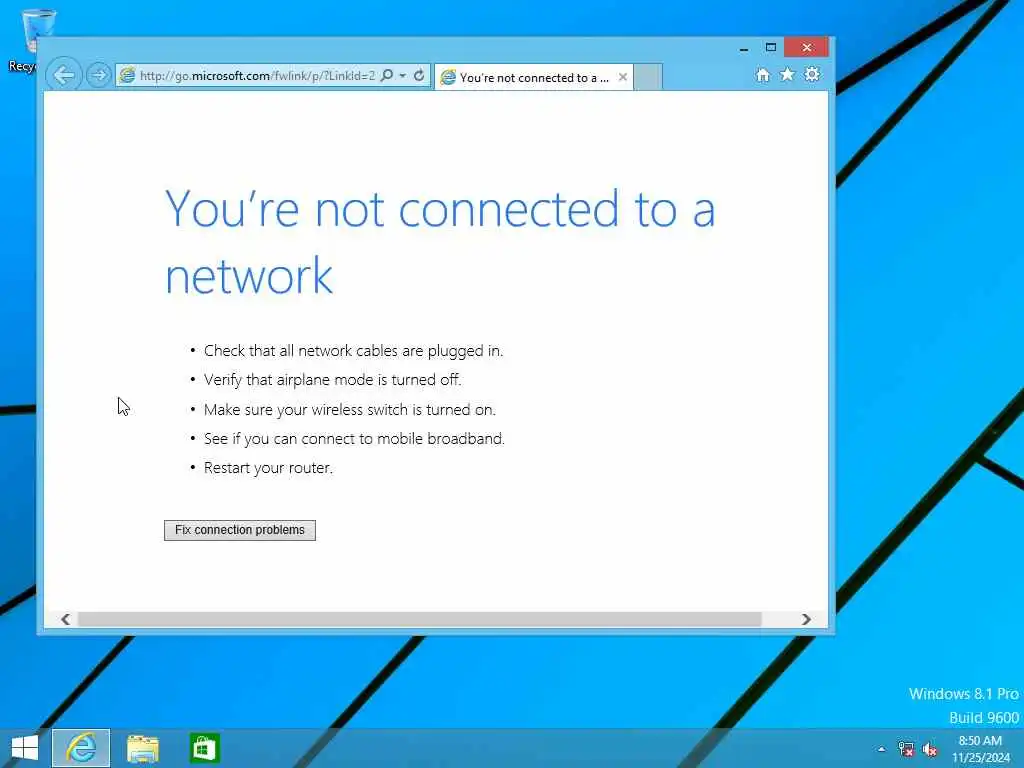Click inside the URL address field
Image resolution: width=1024 pixels, height=768 pixels.
click(x=257, y=76)
